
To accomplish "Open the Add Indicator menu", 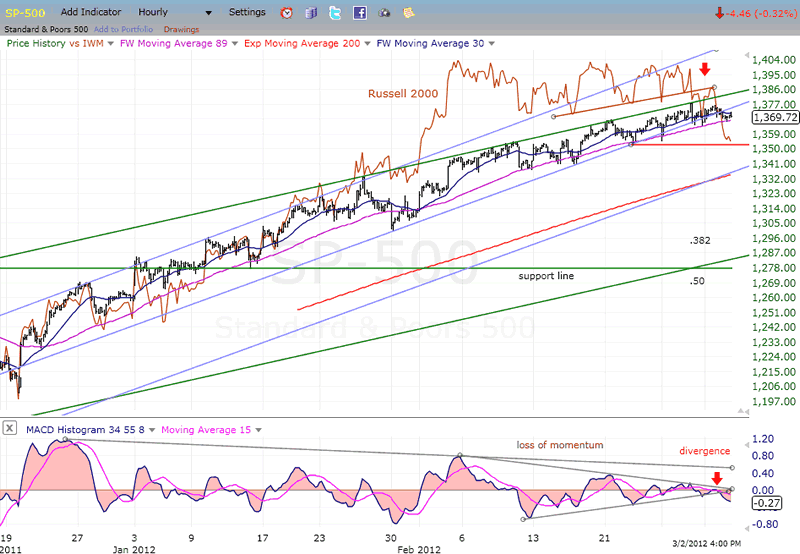I will 91,12.
